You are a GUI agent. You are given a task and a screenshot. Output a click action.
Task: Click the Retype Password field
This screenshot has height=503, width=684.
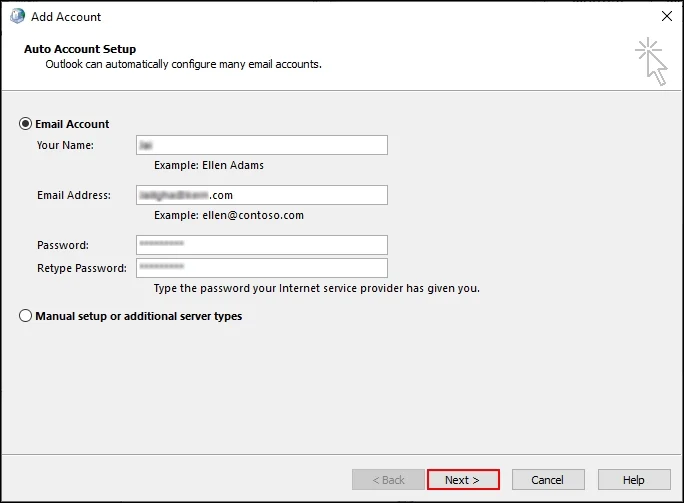(262, 268)
